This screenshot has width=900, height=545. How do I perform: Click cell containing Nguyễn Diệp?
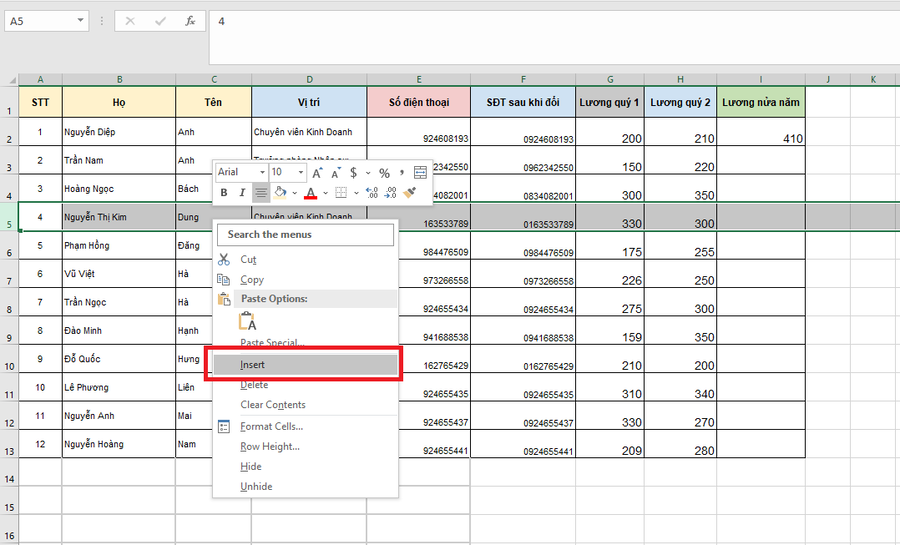pyautogui.click(x=119, y=132)
